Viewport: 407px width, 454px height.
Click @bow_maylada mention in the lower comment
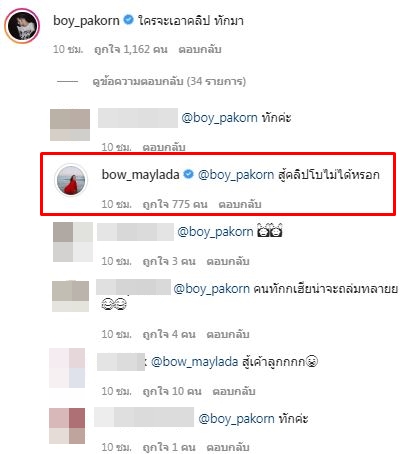tap(195, 362)
